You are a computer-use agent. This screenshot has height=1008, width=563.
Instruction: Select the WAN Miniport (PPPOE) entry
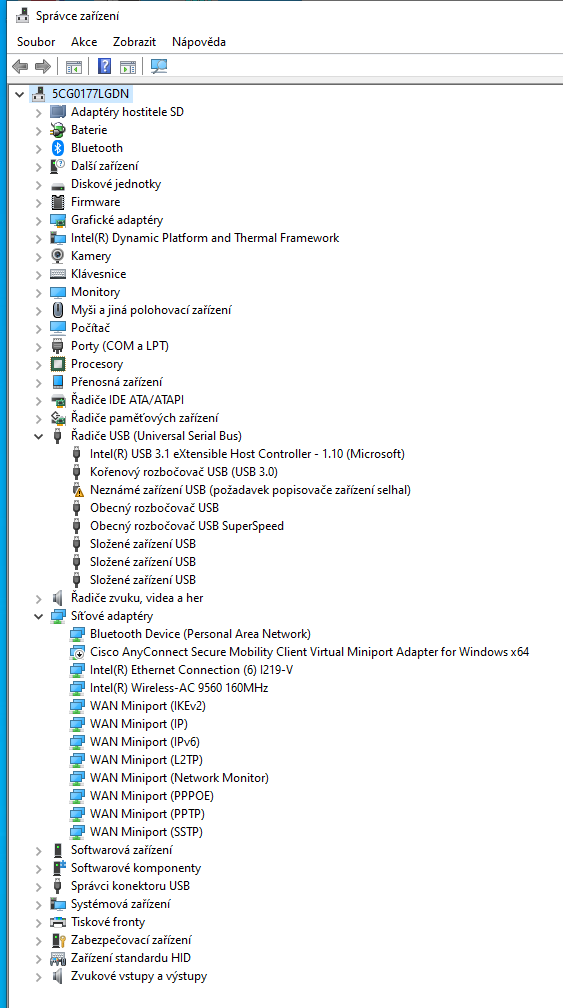click(152, 796)
